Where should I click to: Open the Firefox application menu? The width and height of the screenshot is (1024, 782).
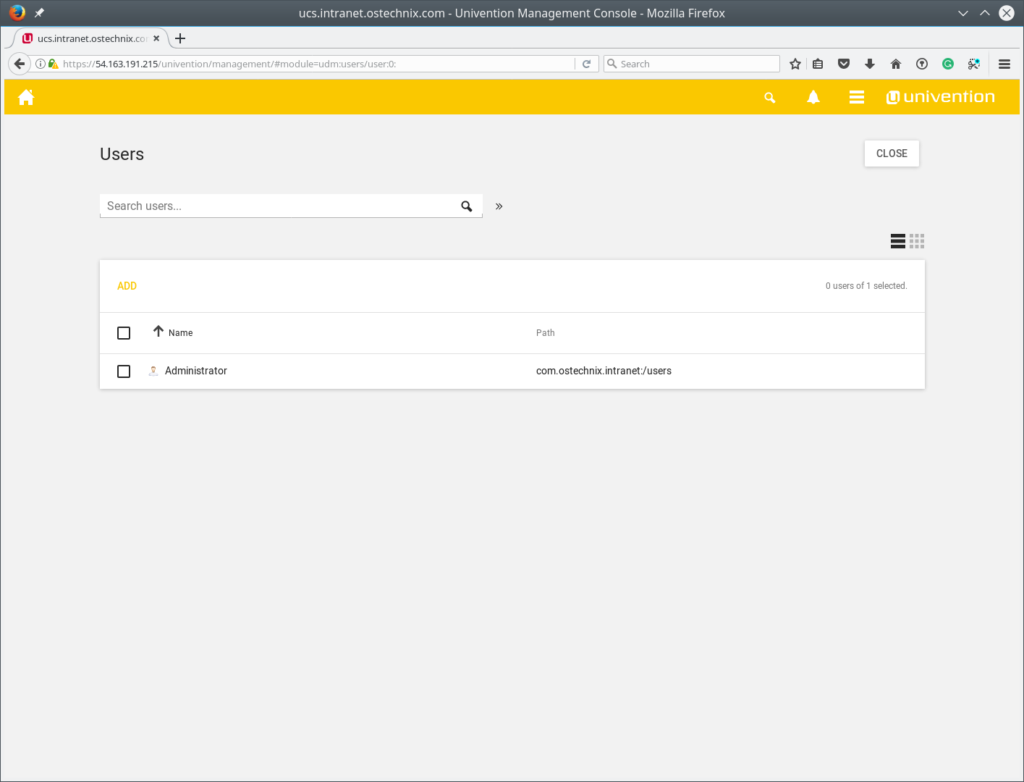click(x=1004, y=63)
